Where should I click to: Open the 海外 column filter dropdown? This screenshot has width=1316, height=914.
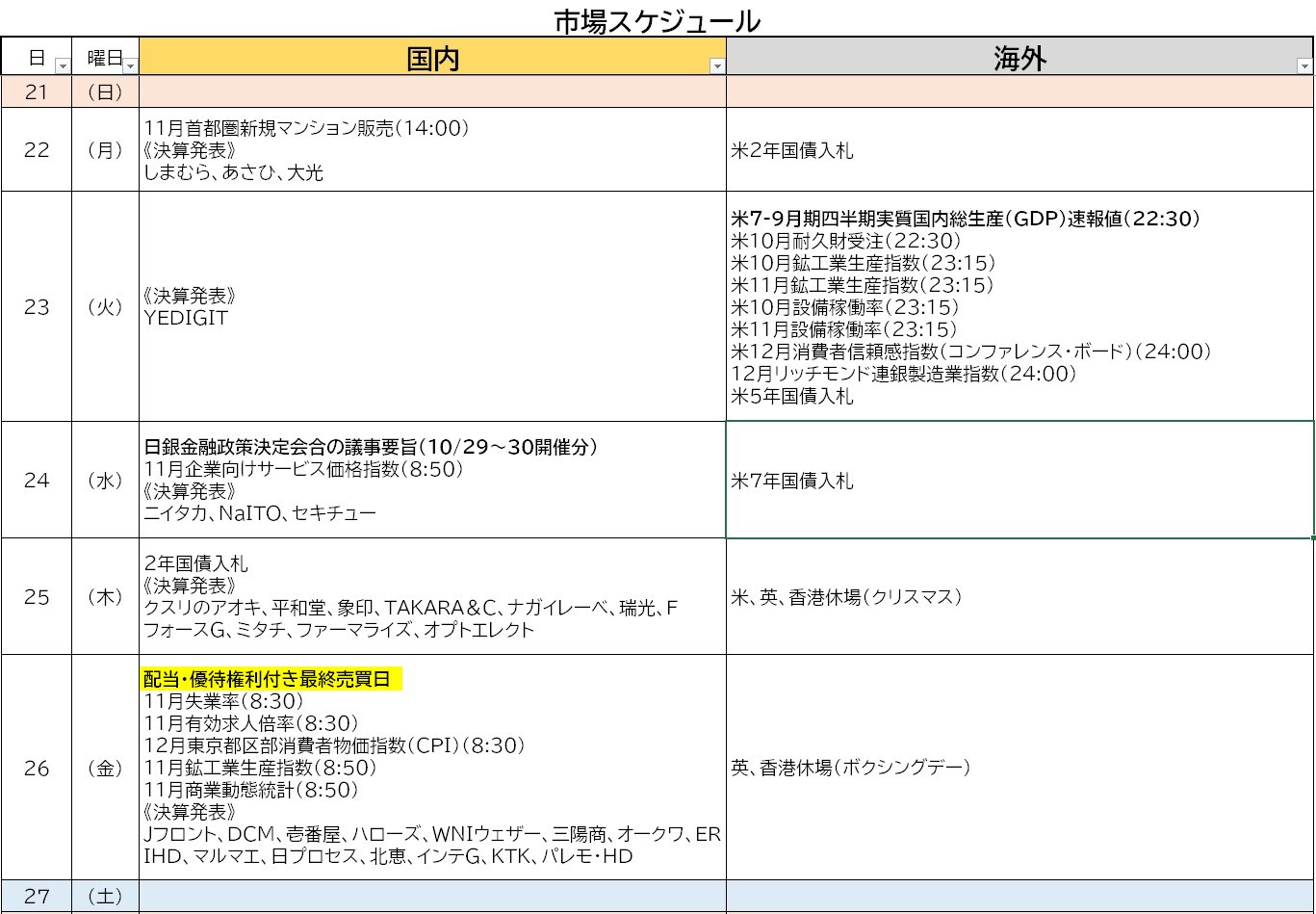1304,66
